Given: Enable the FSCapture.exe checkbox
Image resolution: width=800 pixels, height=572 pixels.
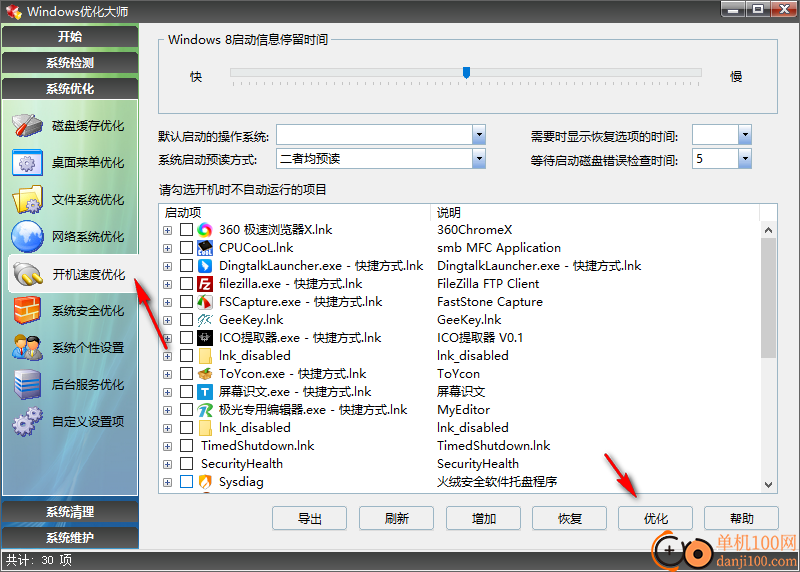Looking at the screenshot, I should (x=187, y=302).
